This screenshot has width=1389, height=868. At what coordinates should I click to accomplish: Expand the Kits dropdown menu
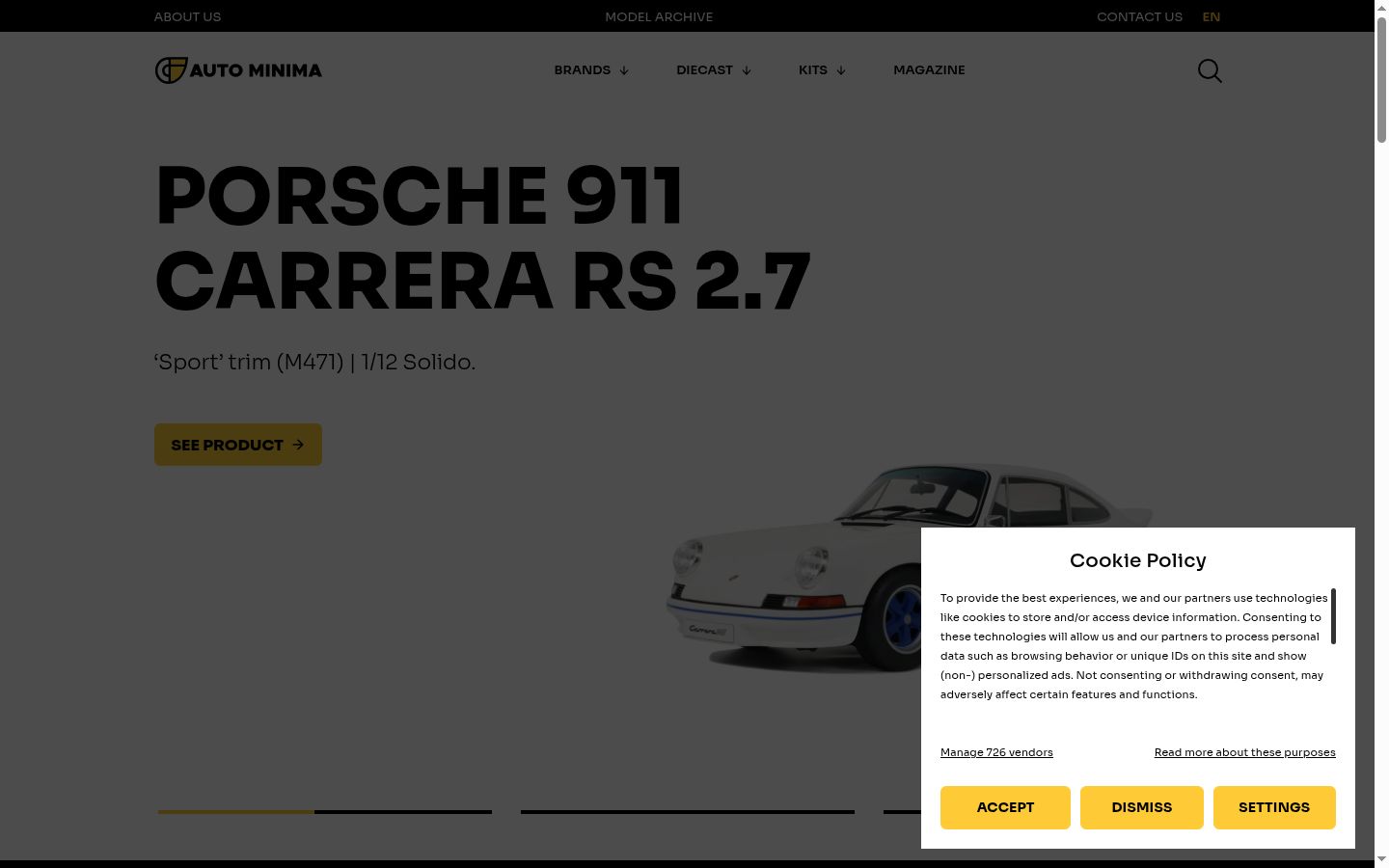[822, 70]
